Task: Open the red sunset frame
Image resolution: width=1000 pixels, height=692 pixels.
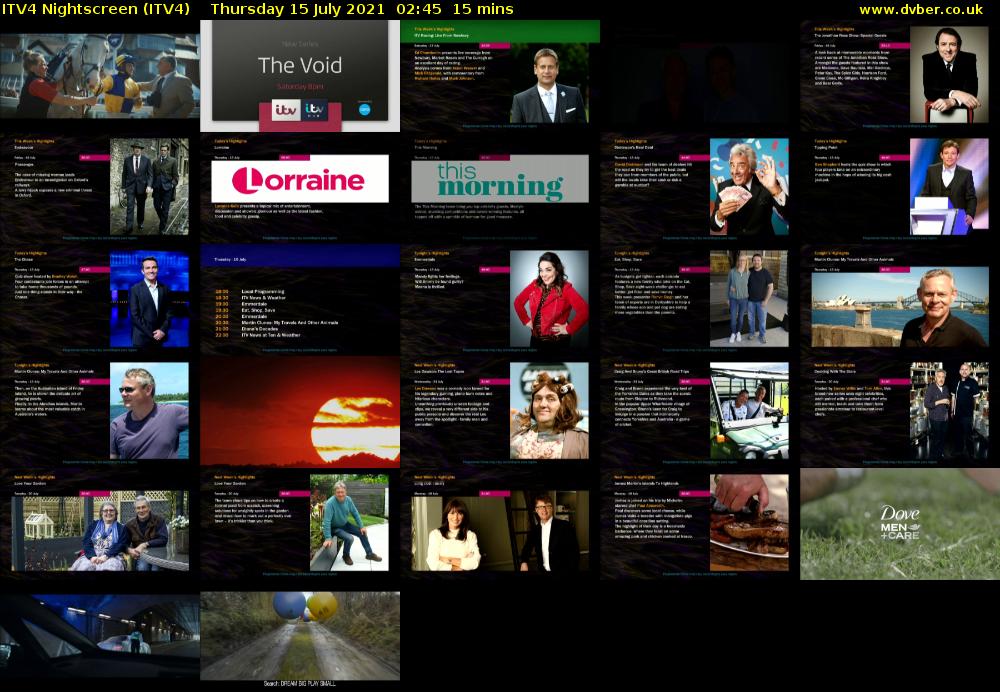Action: coord(300,411)
